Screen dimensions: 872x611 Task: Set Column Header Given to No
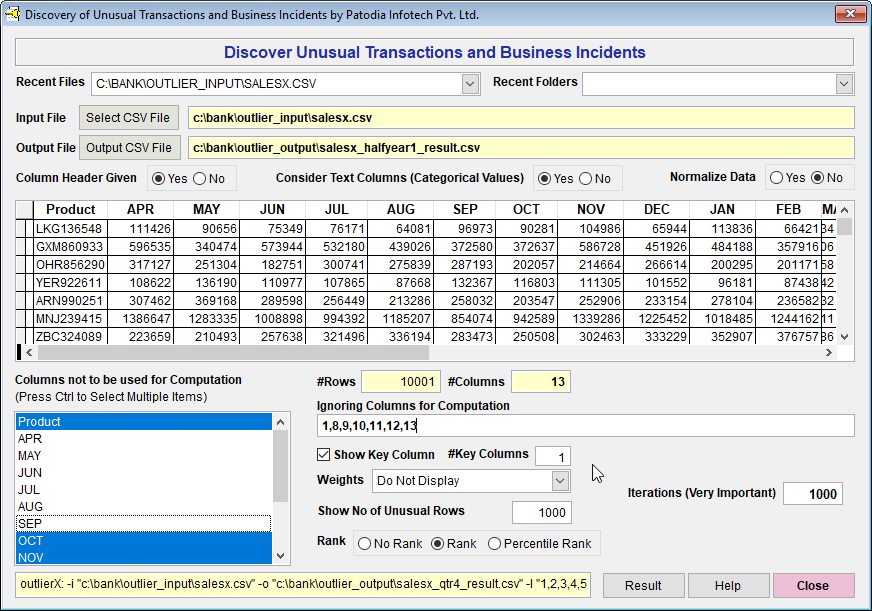pyautogui.click(x=199, y=179)
